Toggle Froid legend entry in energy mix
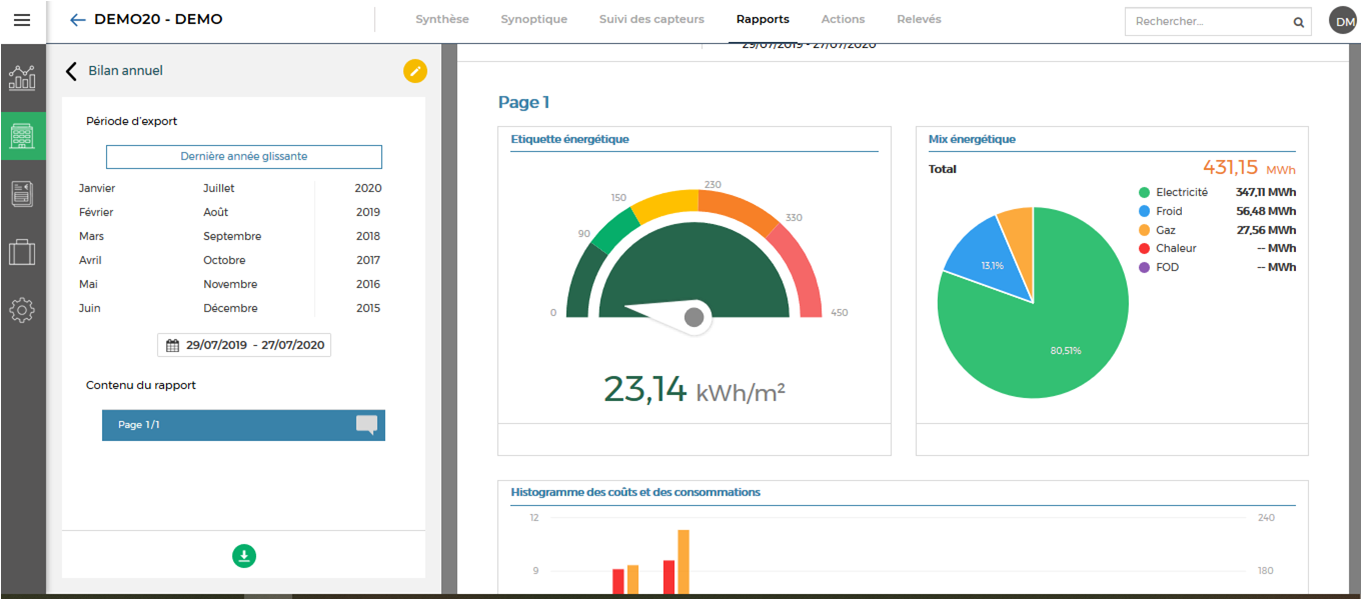The width and height of the screenshot is (1362, 600). 1168,211
